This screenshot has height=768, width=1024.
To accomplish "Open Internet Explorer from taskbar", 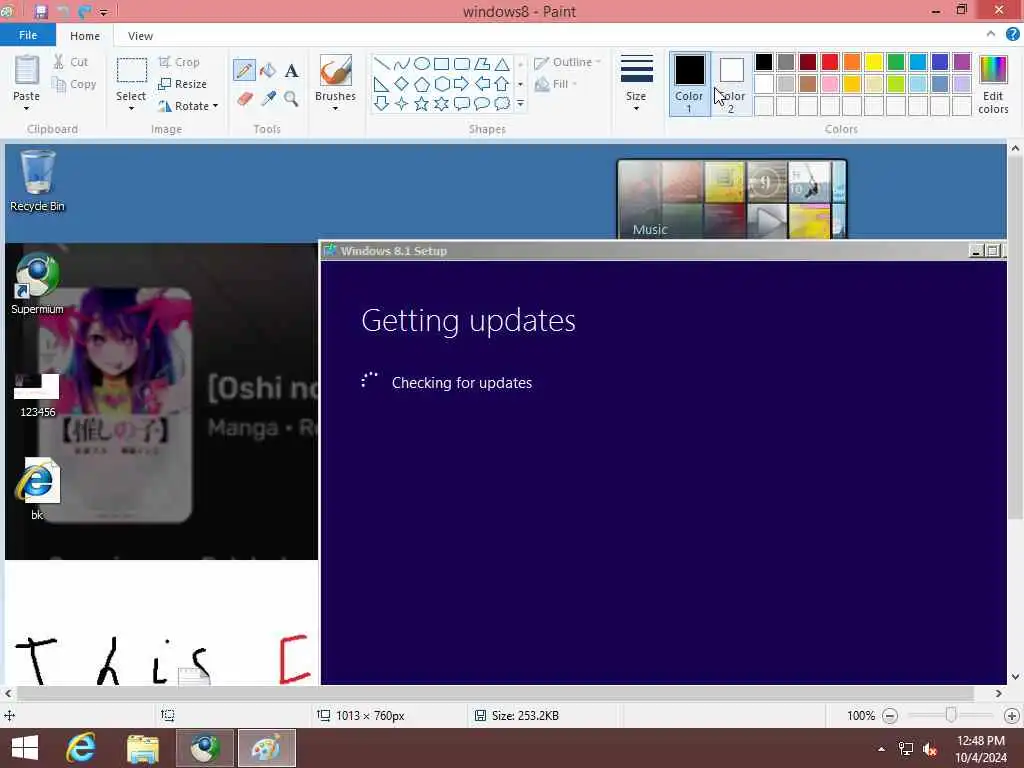I will (x=81, y=748).
